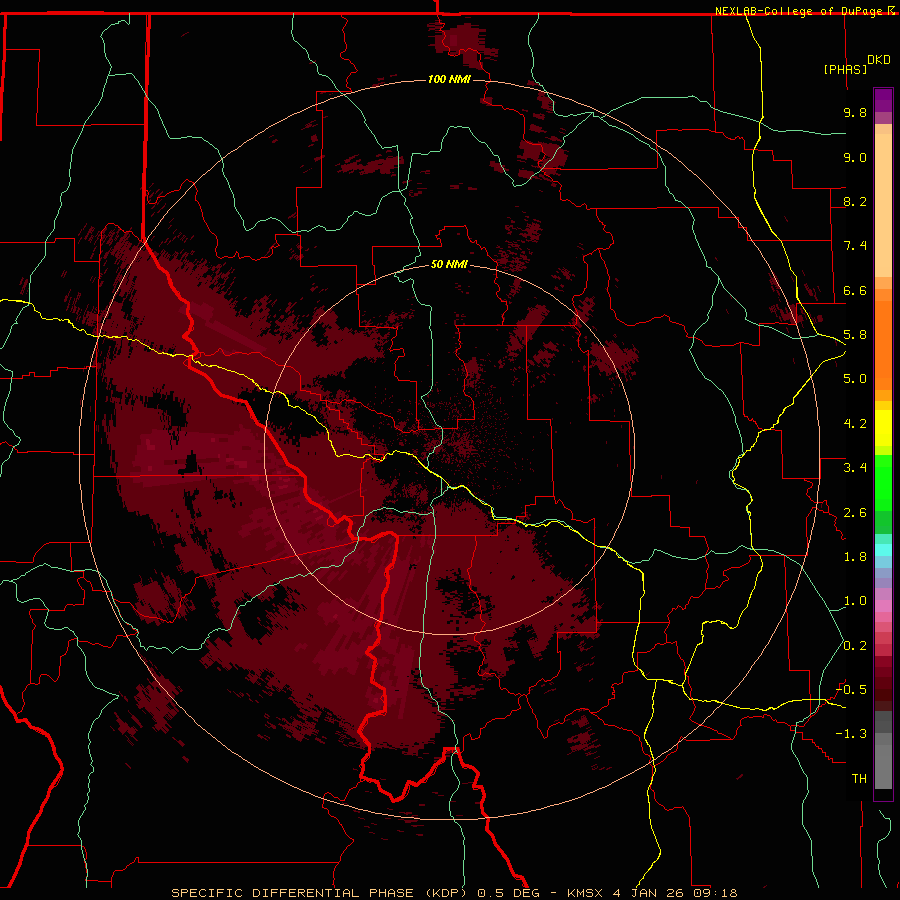Image resolution: width=900 pixels, height=900 pixels.
Task: Select the 0.2 scale value
Action: click(855, 646)
